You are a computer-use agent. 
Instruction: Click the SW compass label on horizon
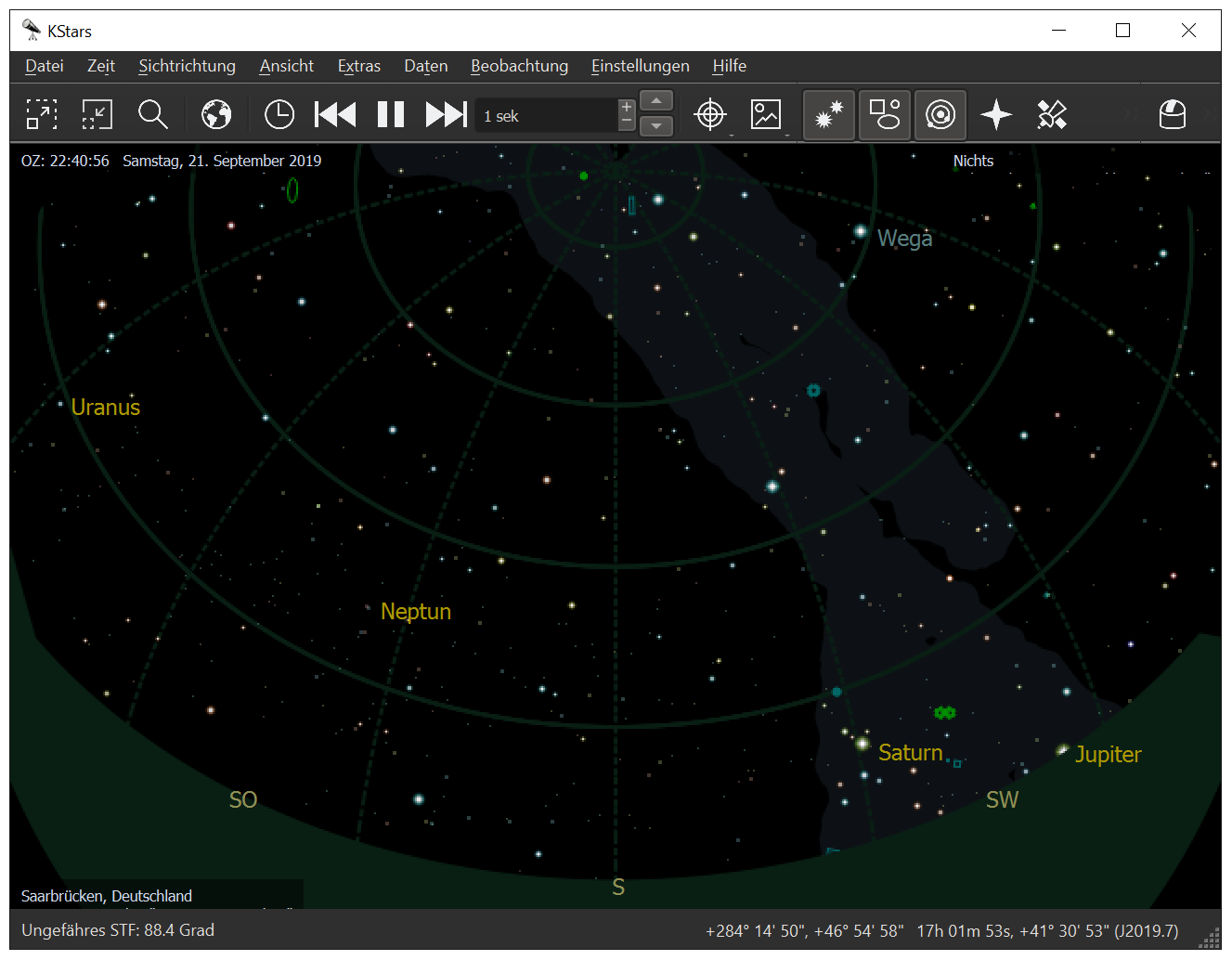click(1003, 800)
